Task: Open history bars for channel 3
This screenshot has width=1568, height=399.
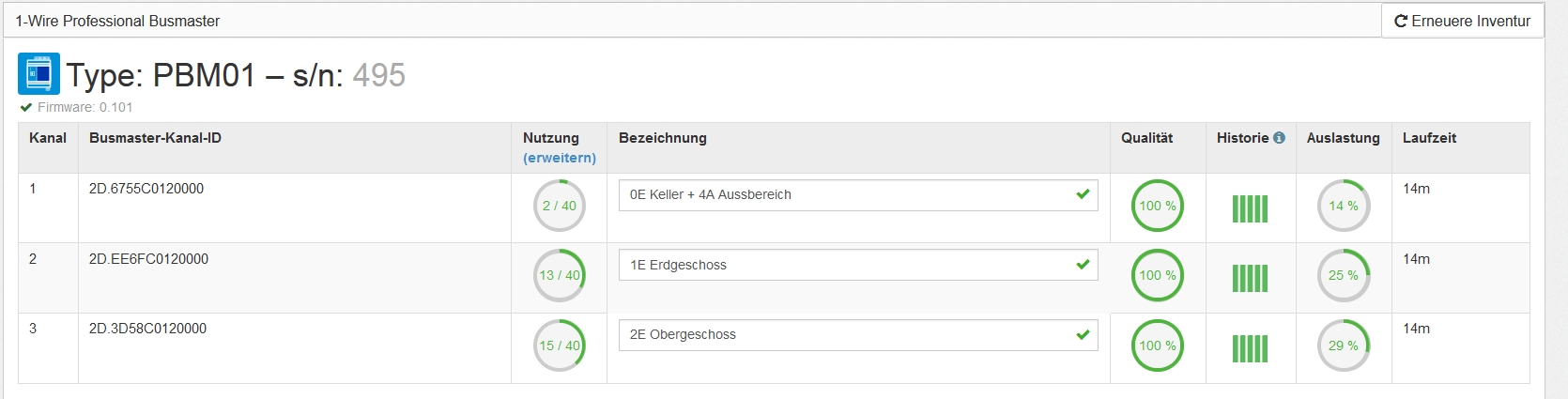Action: 1250,348
